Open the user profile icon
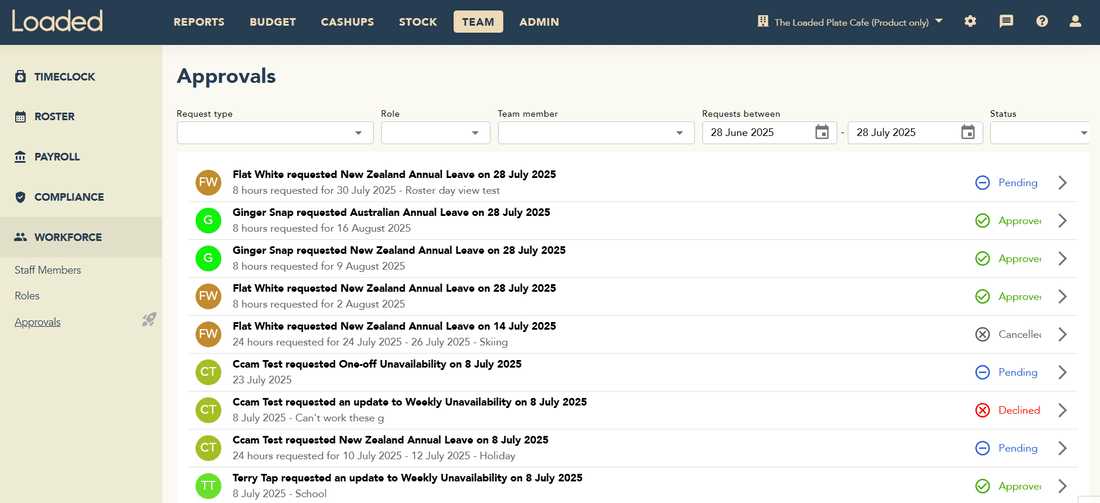The width and height of the screenshot is (1100, 503). (1075, 22)
